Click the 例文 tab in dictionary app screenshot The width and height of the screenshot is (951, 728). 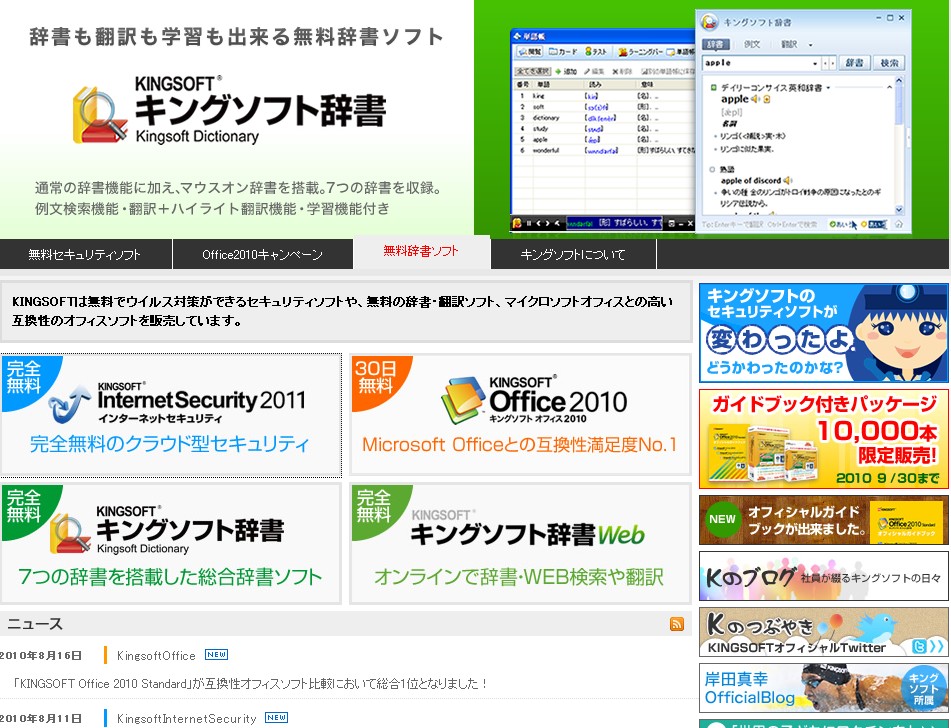(752, 44)
